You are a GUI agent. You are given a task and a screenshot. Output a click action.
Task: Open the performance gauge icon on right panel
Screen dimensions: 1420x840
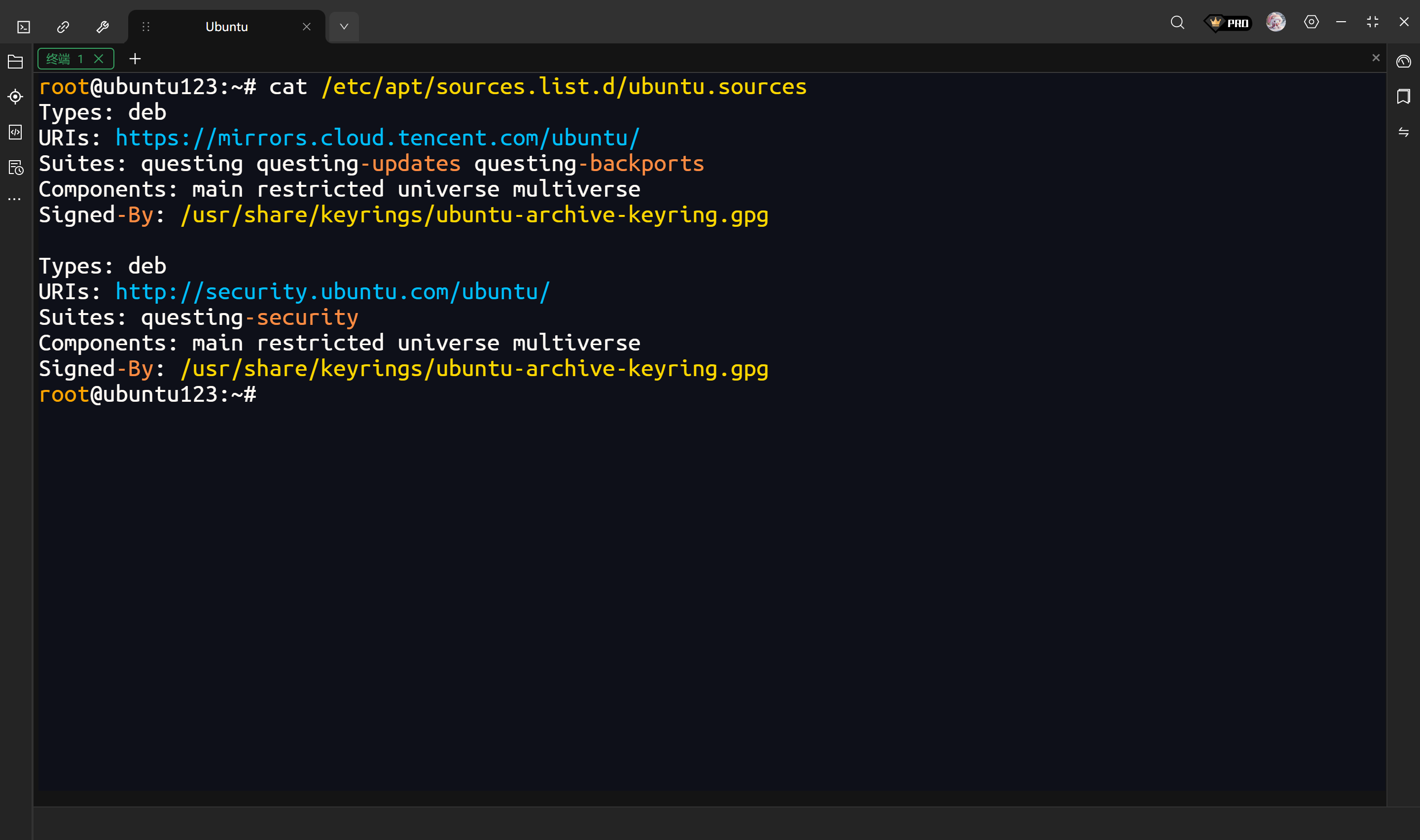1403,61
